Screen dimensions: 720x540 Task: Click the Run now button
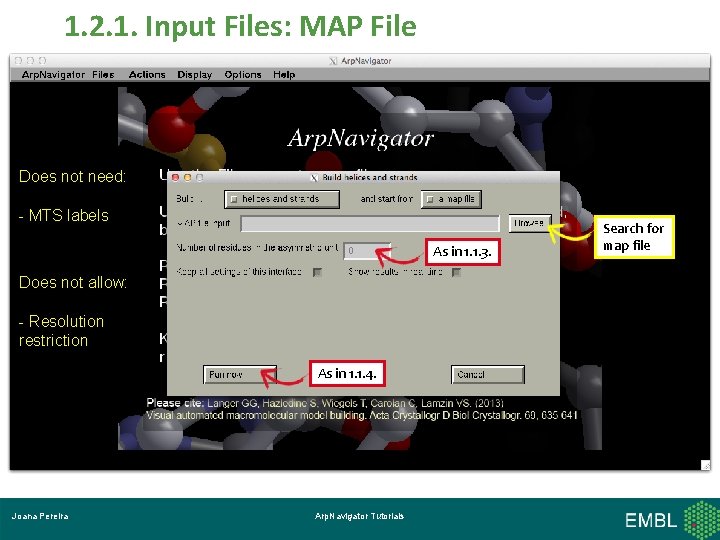click(240, 374)
